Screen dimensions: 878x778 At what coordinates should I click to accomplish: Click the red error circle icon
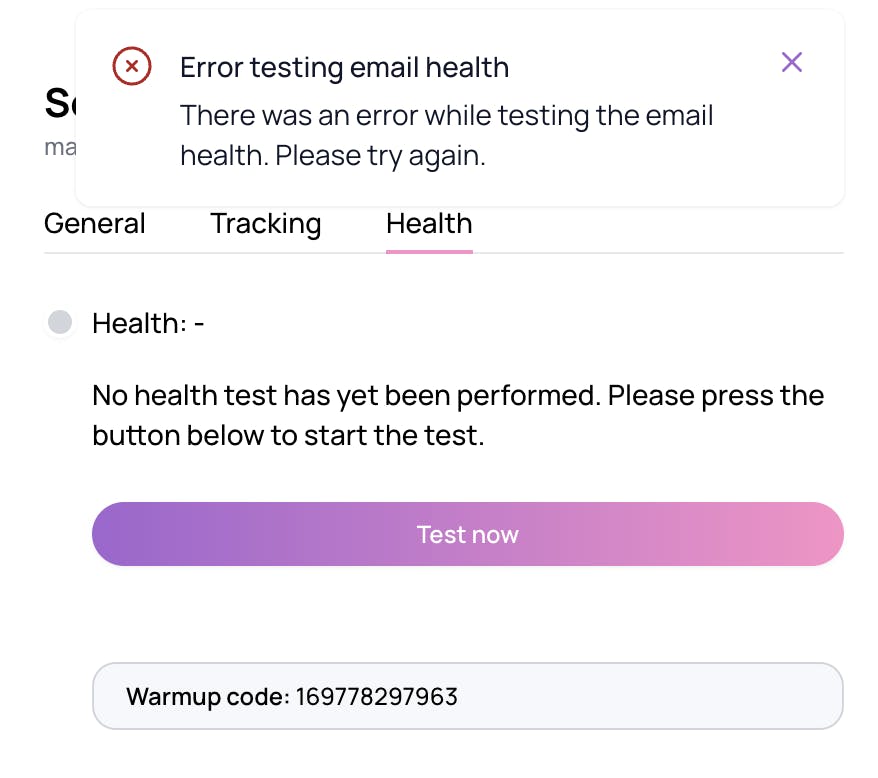coord(132,67)
